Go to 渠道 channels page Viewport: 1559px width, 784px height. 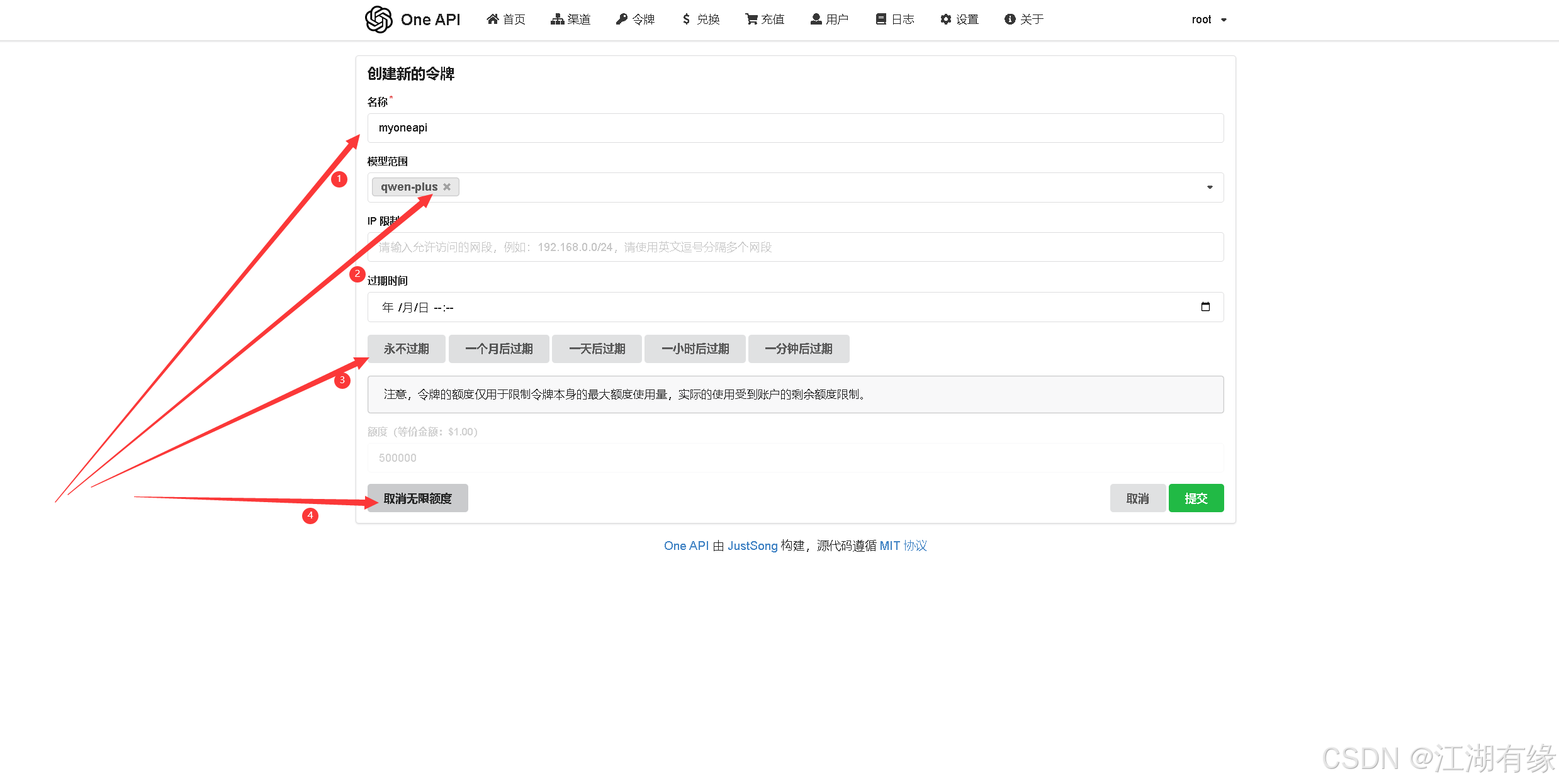pyautogui.click(x=570, y=20)
